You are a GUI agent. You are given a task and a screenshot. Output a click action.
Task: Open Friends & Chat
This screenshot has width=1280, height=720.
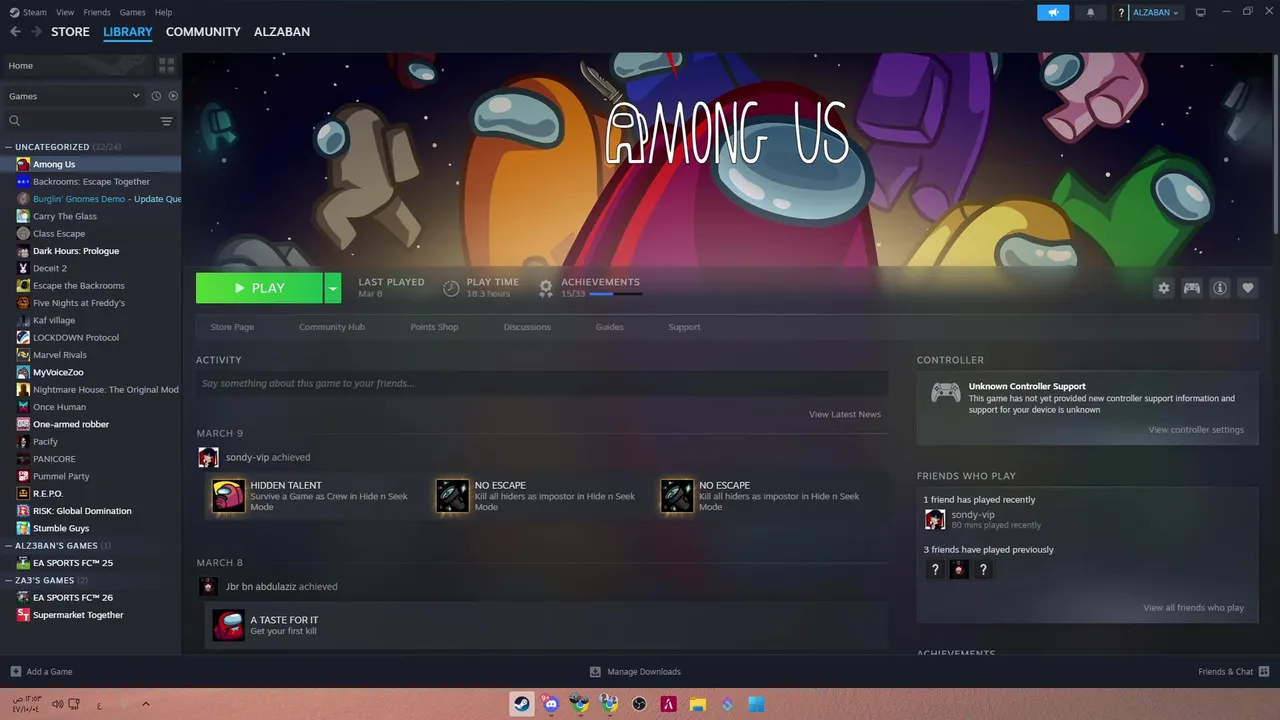pyautogui.click(x=1234, y=672)
